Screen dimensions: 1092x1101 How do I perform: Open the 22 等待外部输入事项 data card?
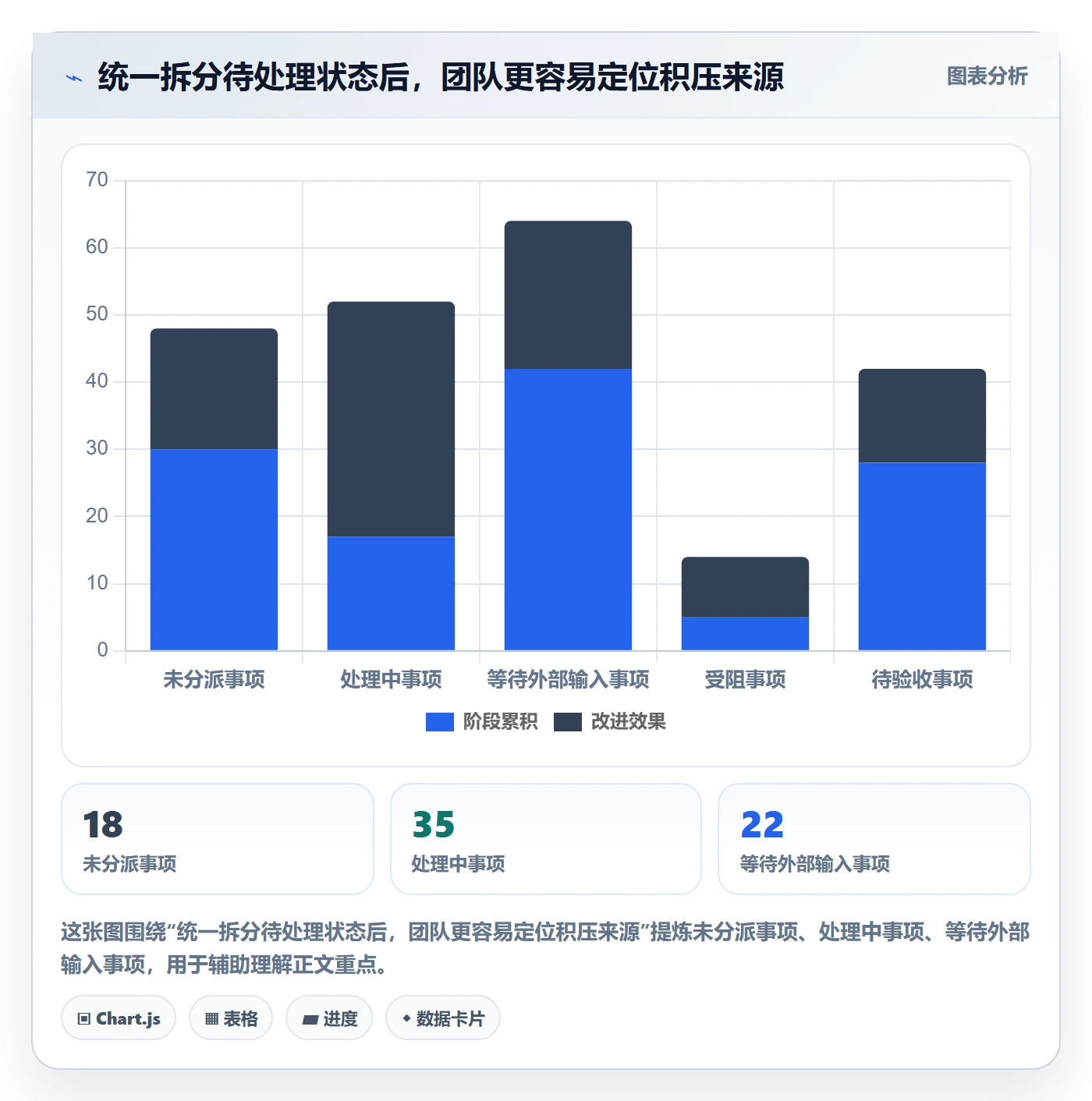point(874,839)
